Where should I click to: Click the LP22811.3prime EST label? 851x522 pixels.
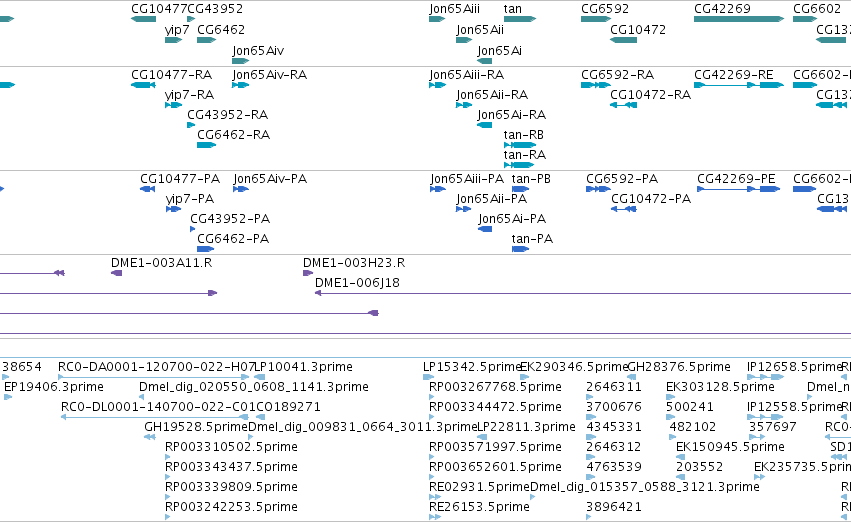[x=526, y=427]
